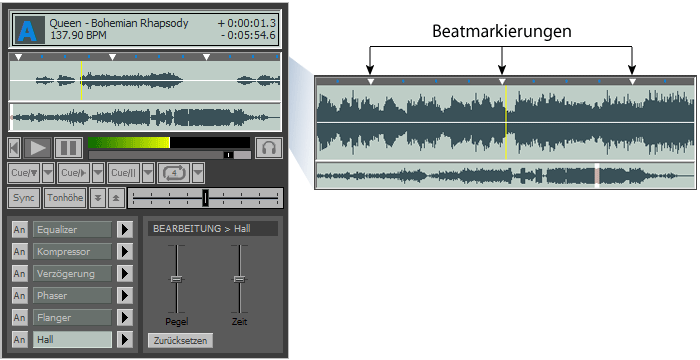Click the pitch down double-arrow icon

pyautogui.click(x=98, y=198)
